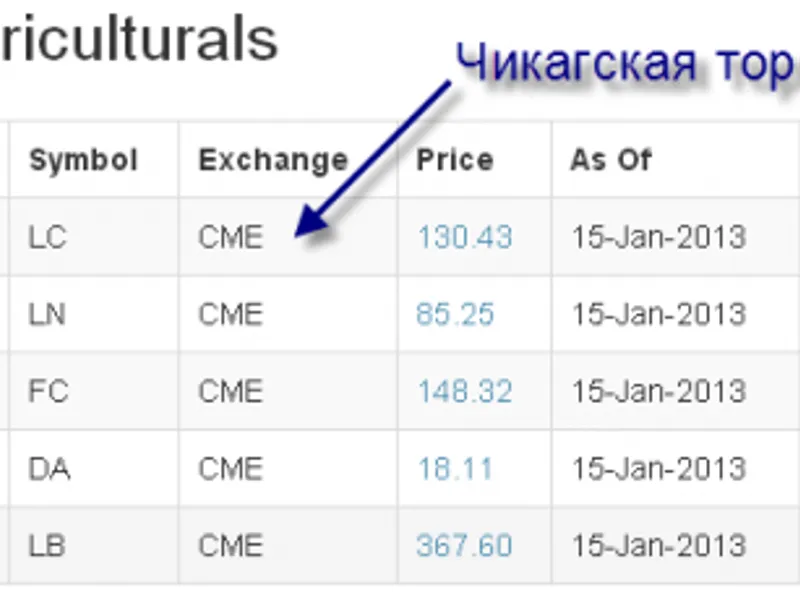Open the 85.25 price link

click(455, 314)
